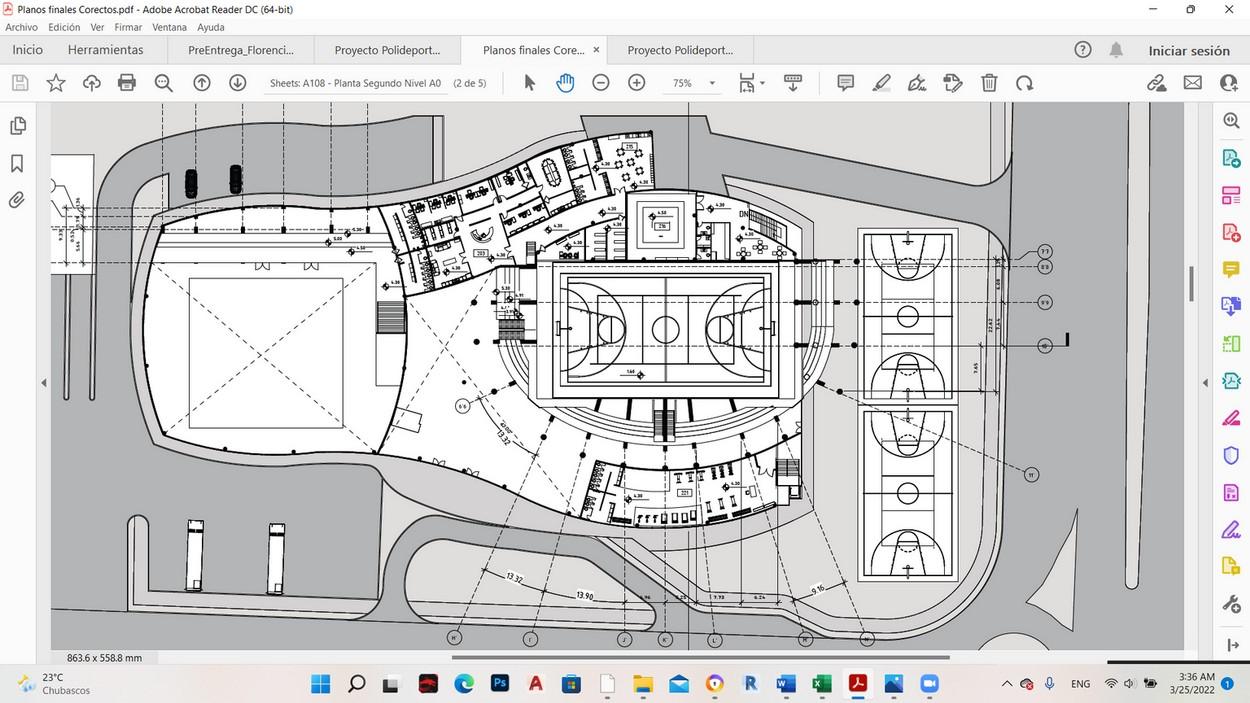Click the upload to cloud icon

tap(91, 83)
